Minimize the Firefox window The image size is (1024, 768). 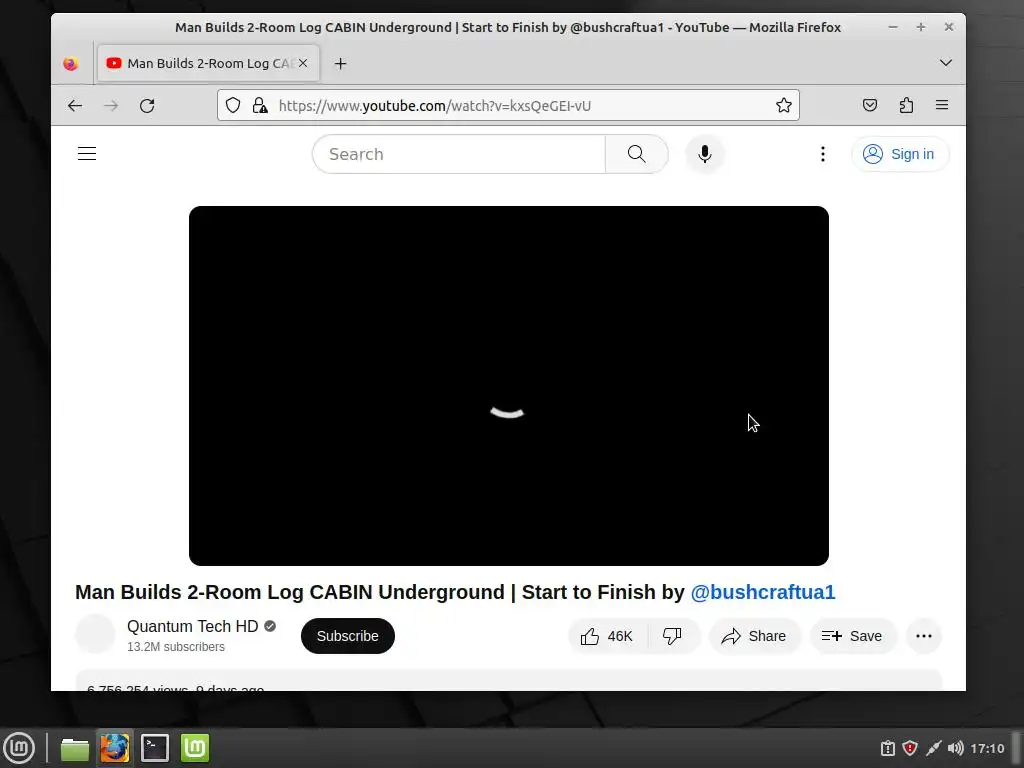pos(893,27)
